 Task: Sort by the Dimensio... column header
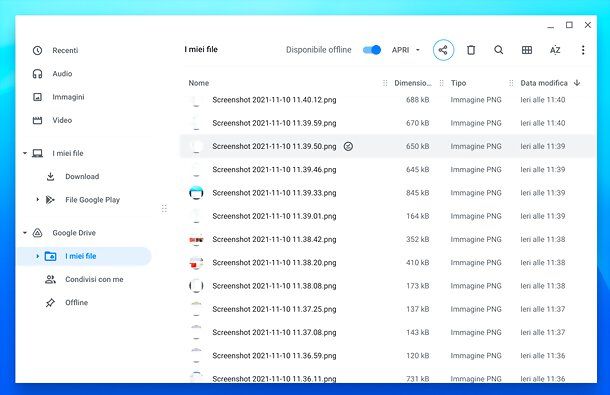pyautogui.click(x=412, y=83)
